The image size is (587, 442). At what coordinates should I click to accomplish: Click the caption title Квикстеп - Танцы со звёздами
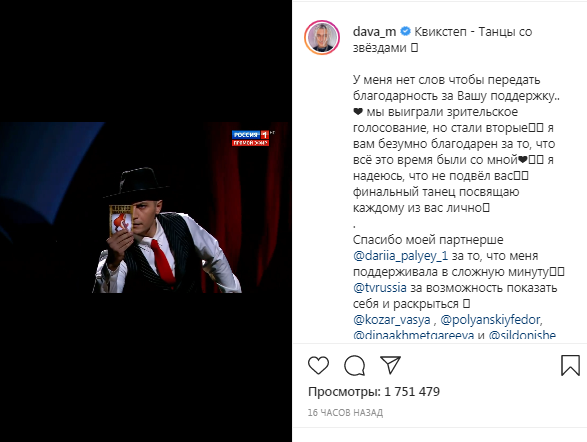click(x=442, y=40)
